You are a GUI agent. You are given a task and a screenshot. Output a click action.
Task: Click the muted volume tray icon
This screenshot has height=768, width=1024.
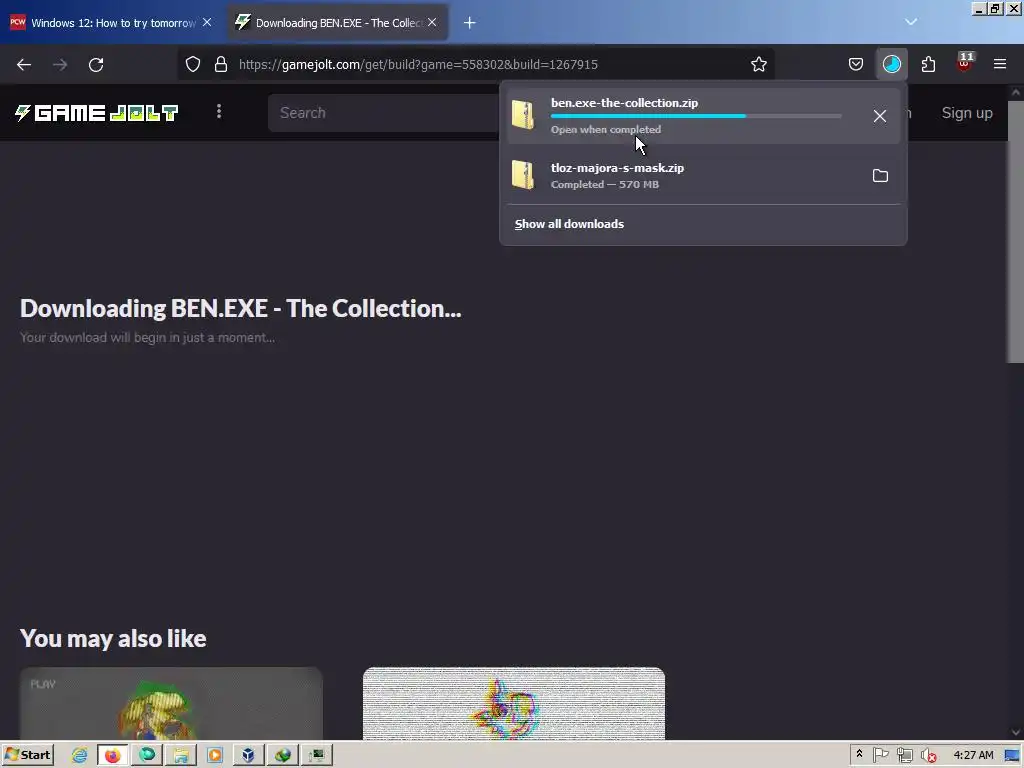pos(928,756)
